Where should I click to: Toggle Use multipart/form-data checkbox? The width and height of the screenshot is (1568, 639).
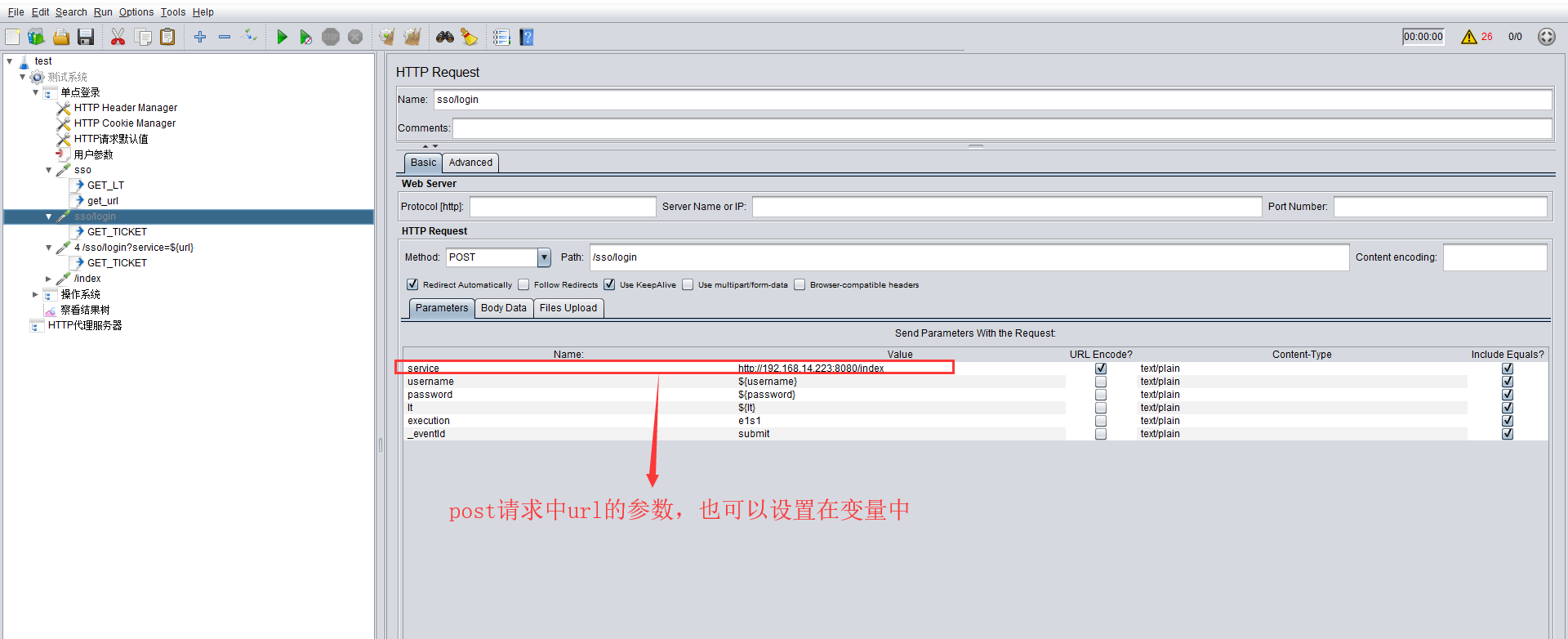688,284
